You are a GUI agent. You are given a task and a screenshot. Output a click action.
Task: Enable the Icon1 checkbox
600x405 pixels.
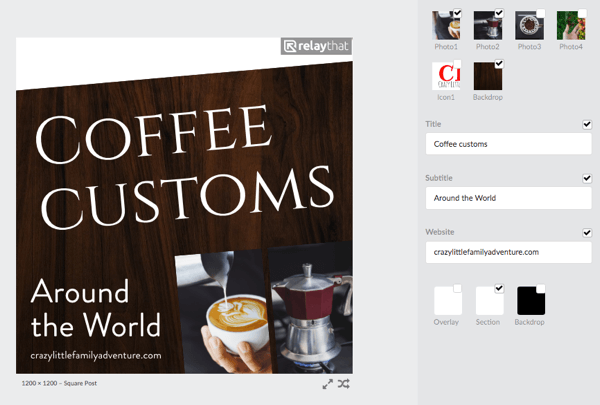pyautogui.click(x=457, y=64)
